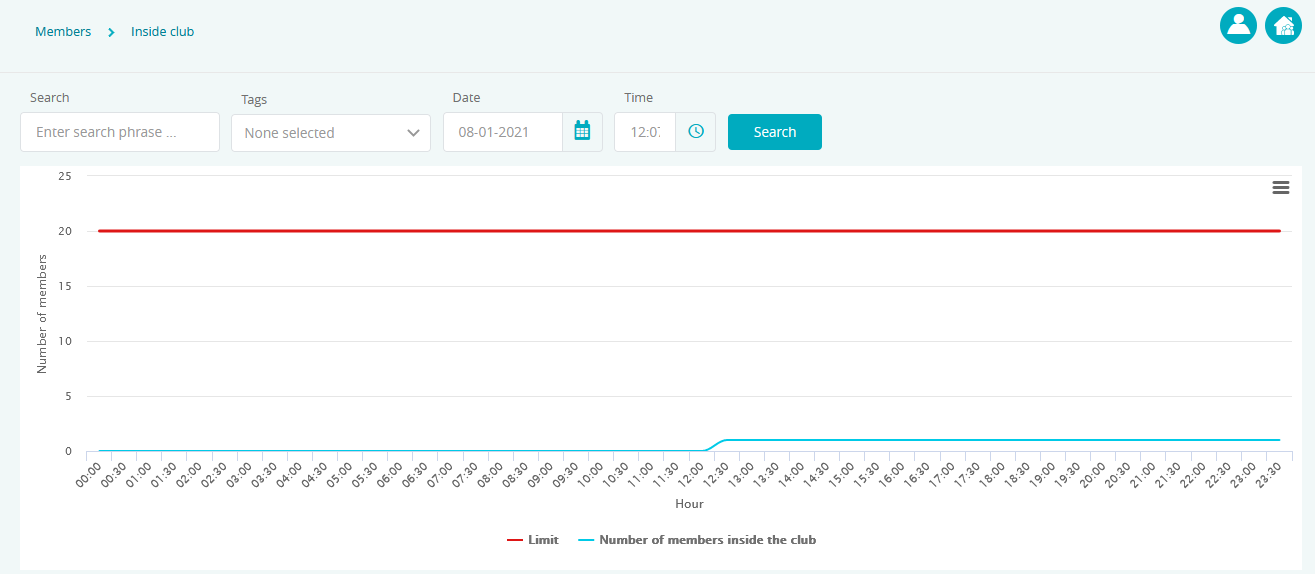Open the chart hamburger menu
The image size is (1315, 574).
click(x=1280, y=187)
